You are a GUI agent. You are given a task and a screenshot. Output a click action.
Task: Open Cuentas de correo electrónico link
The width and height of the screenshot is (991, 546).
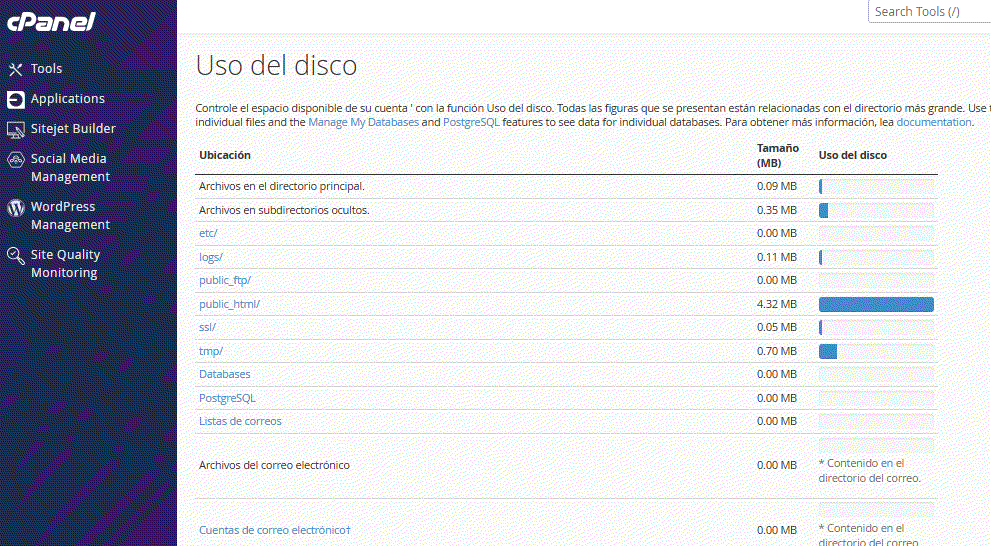[x=274, y=530]
